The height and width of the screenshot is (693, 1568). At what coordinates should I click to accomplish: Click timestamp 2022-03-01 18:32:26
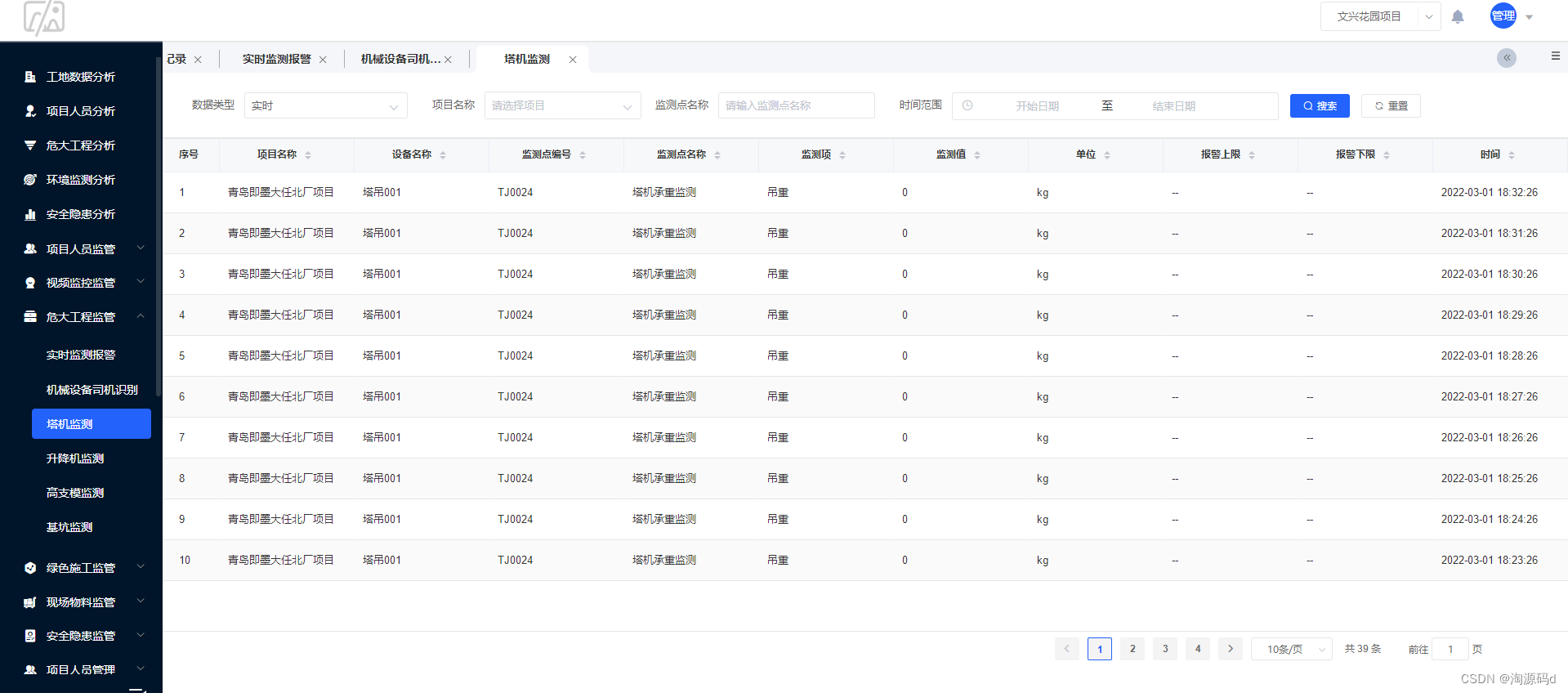1489,193
